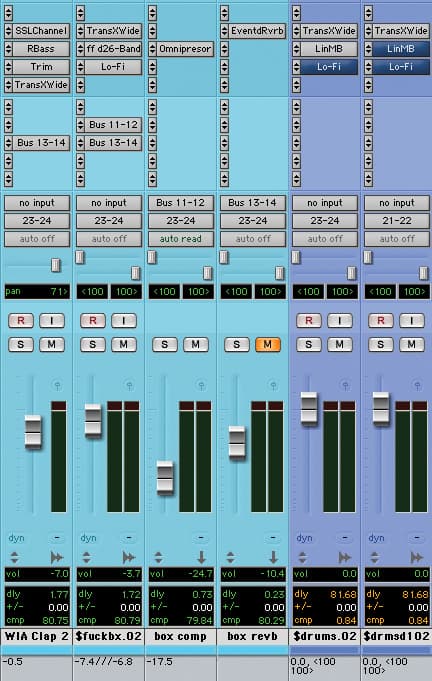This screenshot has width=432, height=681.
Task: Open the auto read automation mode selector
Action: coord(181,238)
